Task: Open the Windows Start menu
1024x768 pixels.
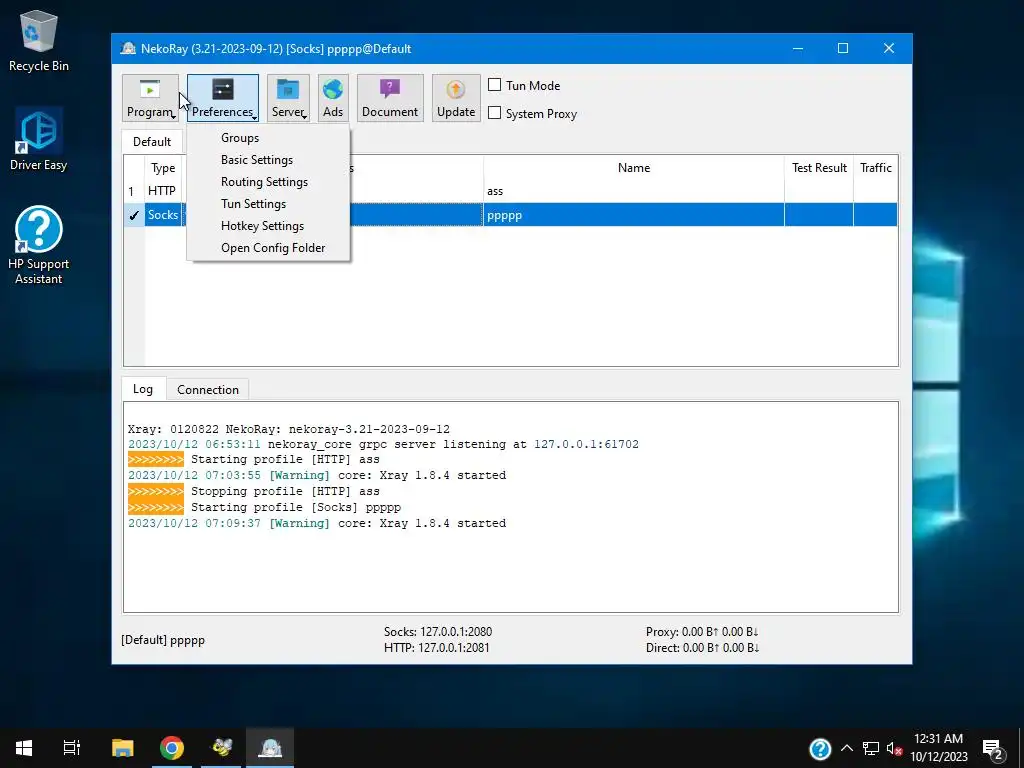Action: 24,748
